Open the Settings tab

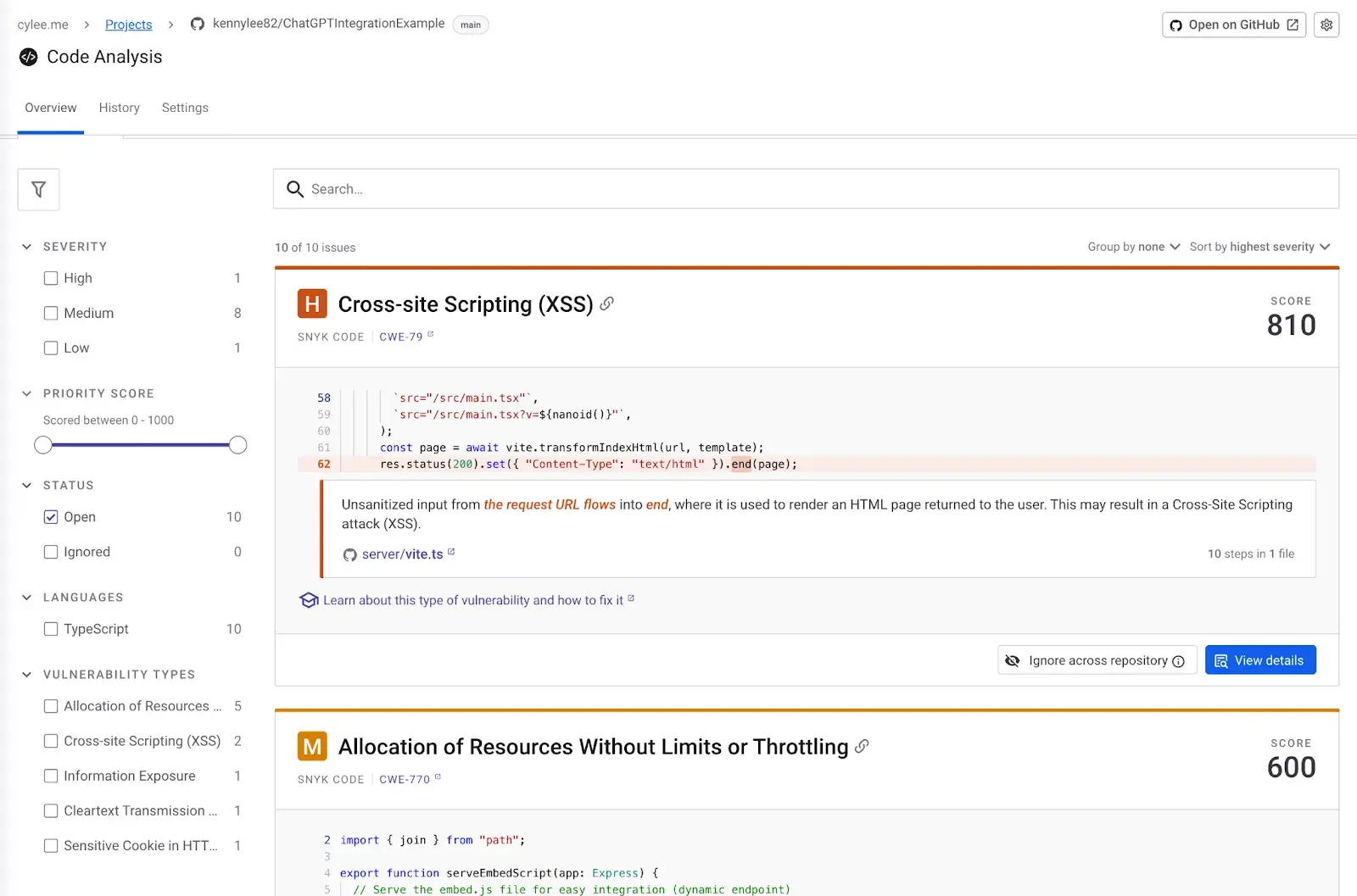click(x=185, y=108)
